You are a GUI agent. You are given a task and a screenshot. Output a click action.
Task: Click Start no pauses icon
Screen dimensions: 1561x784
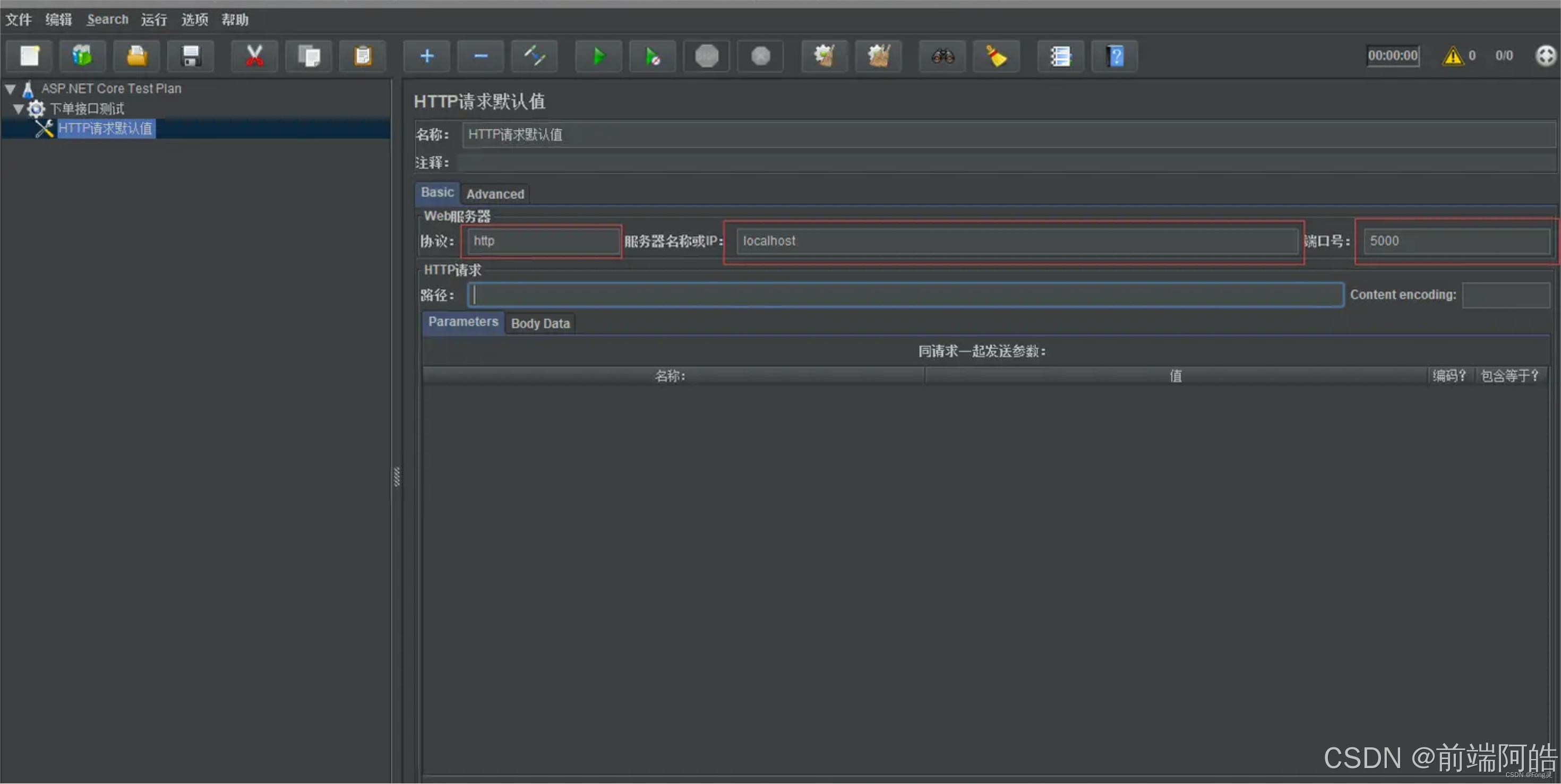[652, 56]
